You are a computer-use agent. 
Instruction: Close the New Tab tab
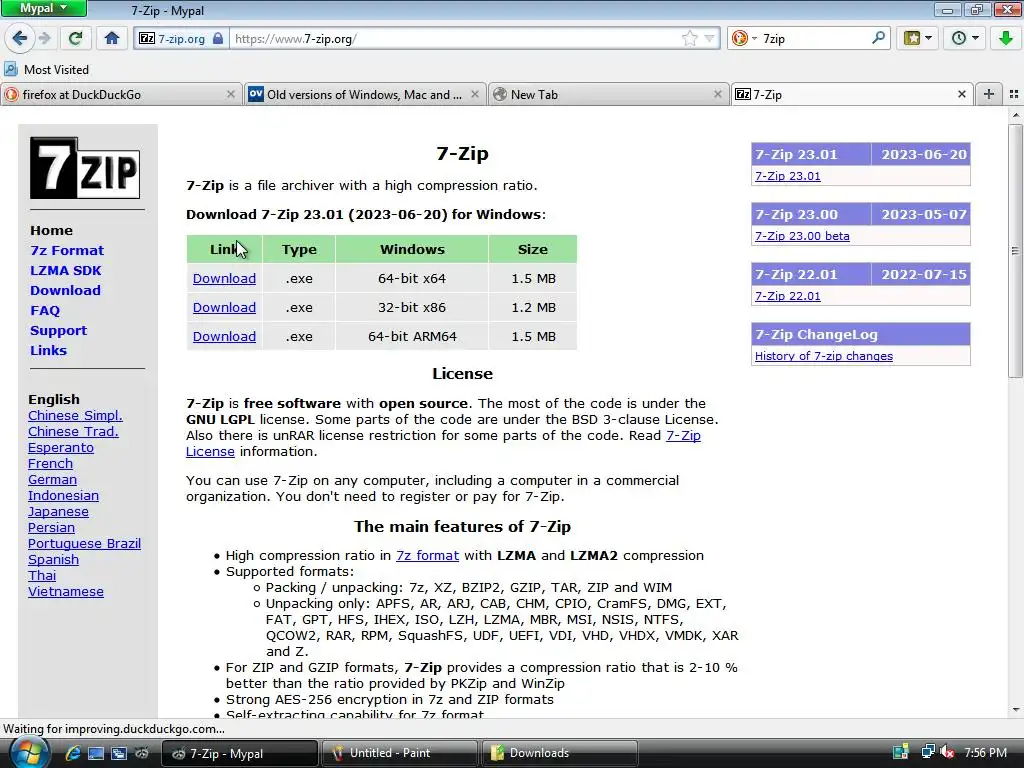click(x=718, y=94)
